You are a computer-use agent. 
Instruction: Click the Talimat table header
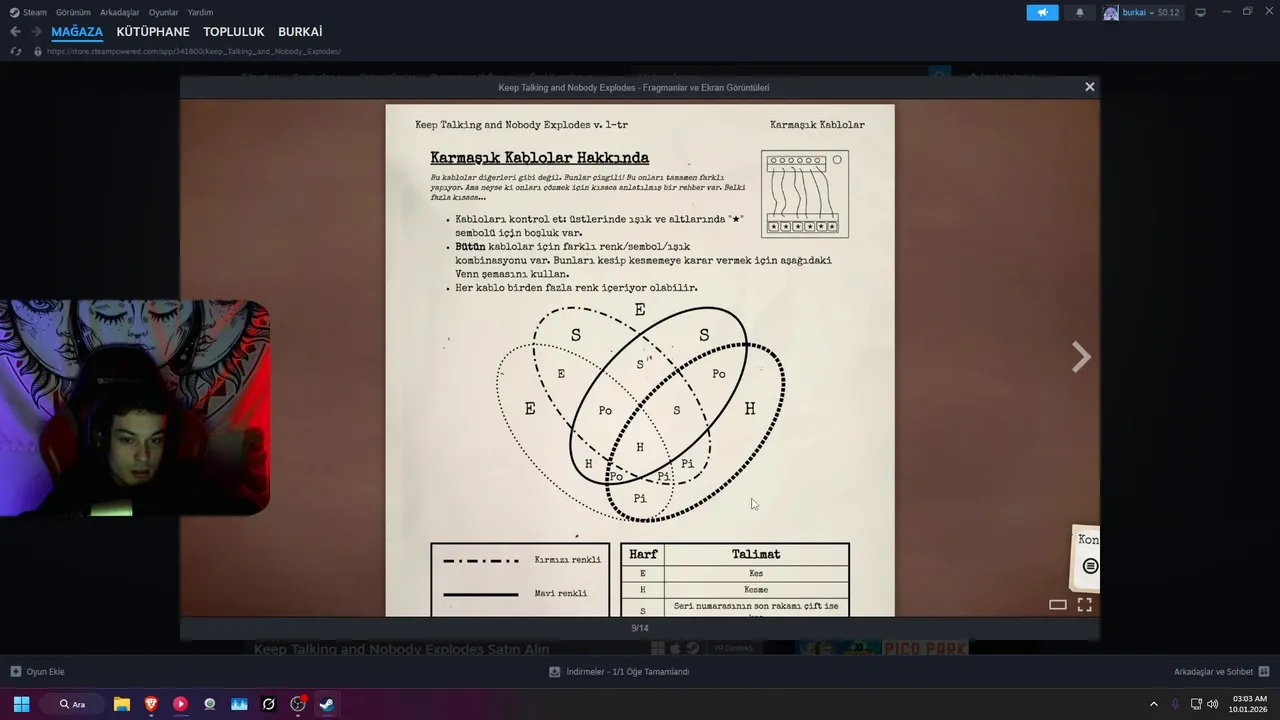[756, 554]
